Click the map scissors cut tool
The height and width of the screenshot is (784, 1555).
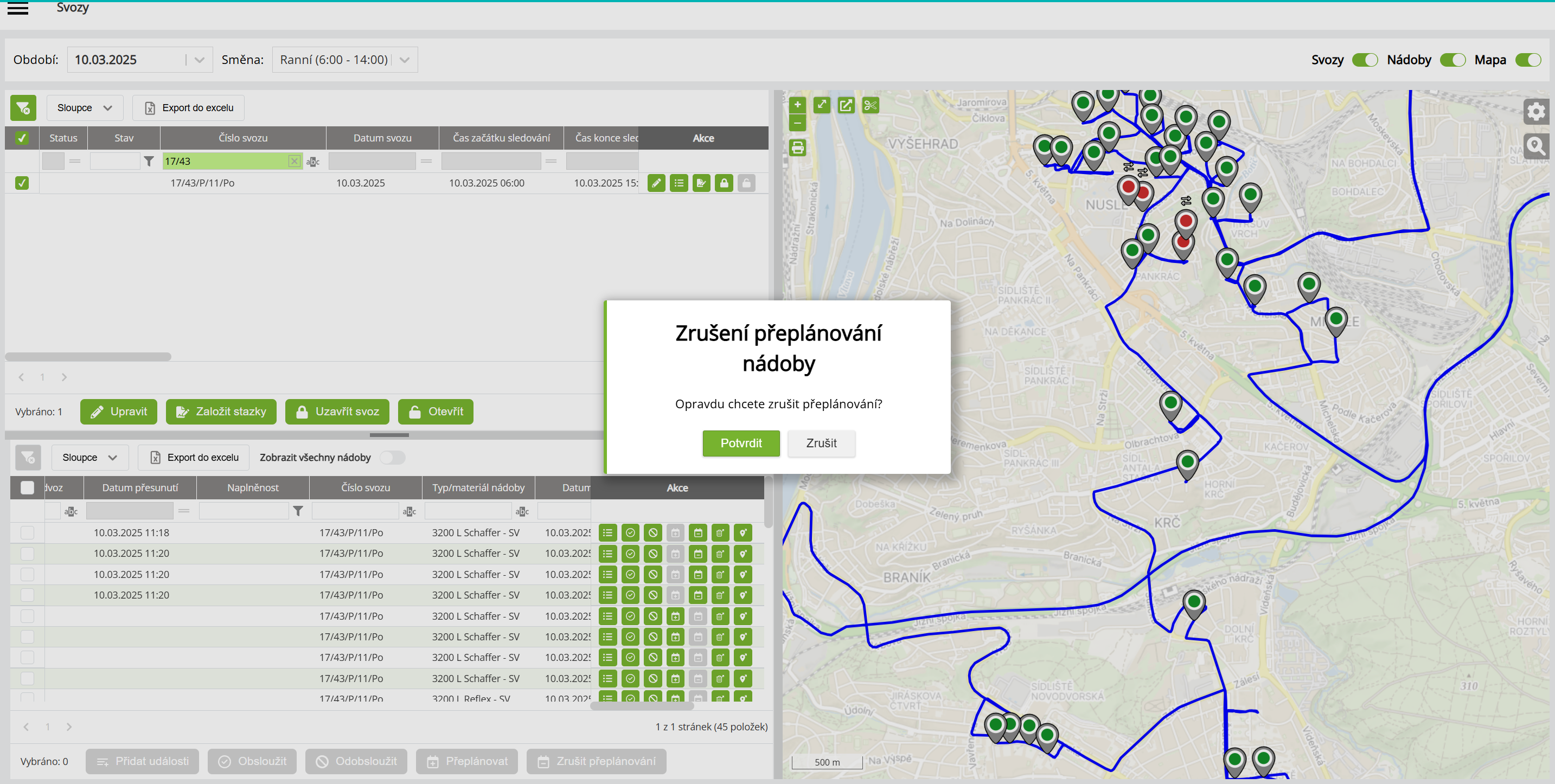(870, 106)
